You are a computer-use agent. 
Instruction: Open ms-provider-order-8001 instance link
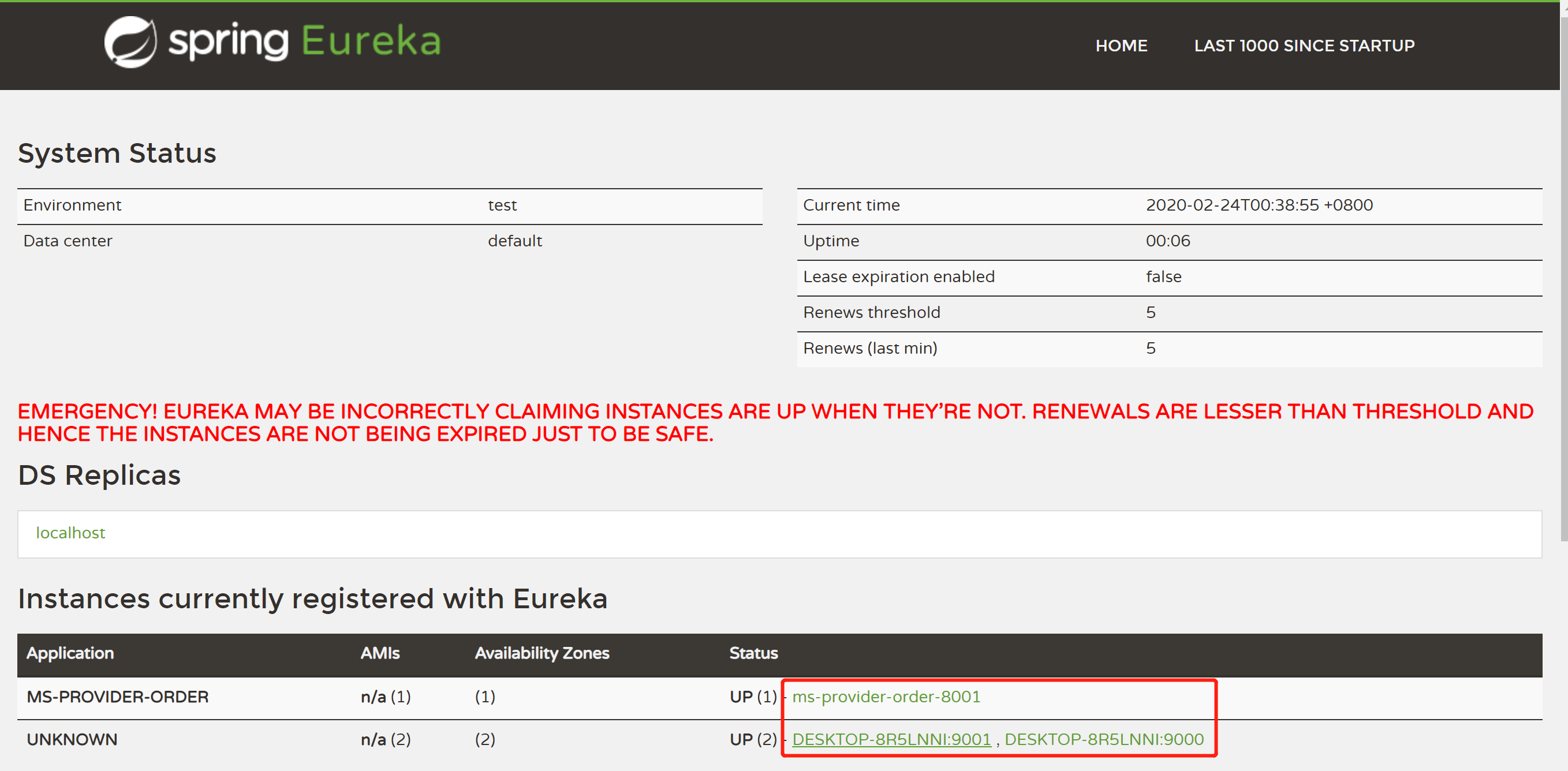tap(886, 696)
